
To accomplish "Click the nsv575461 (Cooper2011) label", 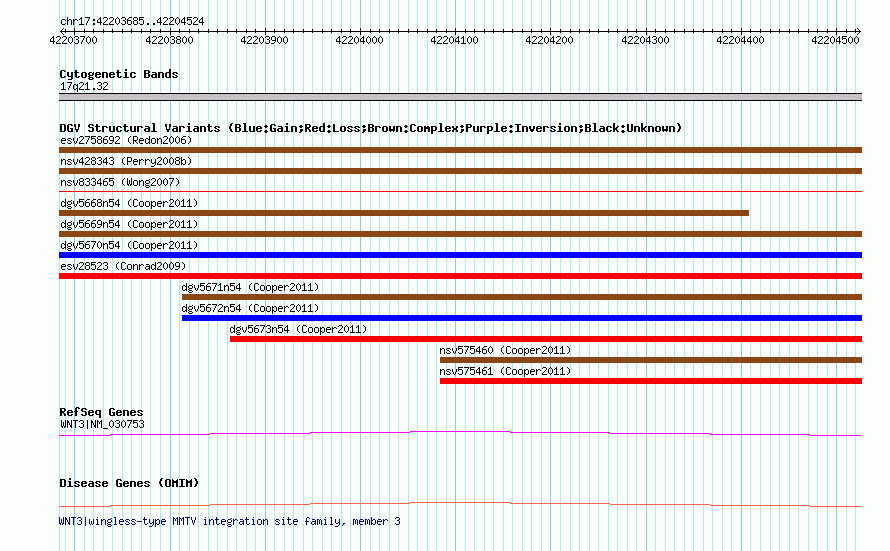I will pos(505,371).
